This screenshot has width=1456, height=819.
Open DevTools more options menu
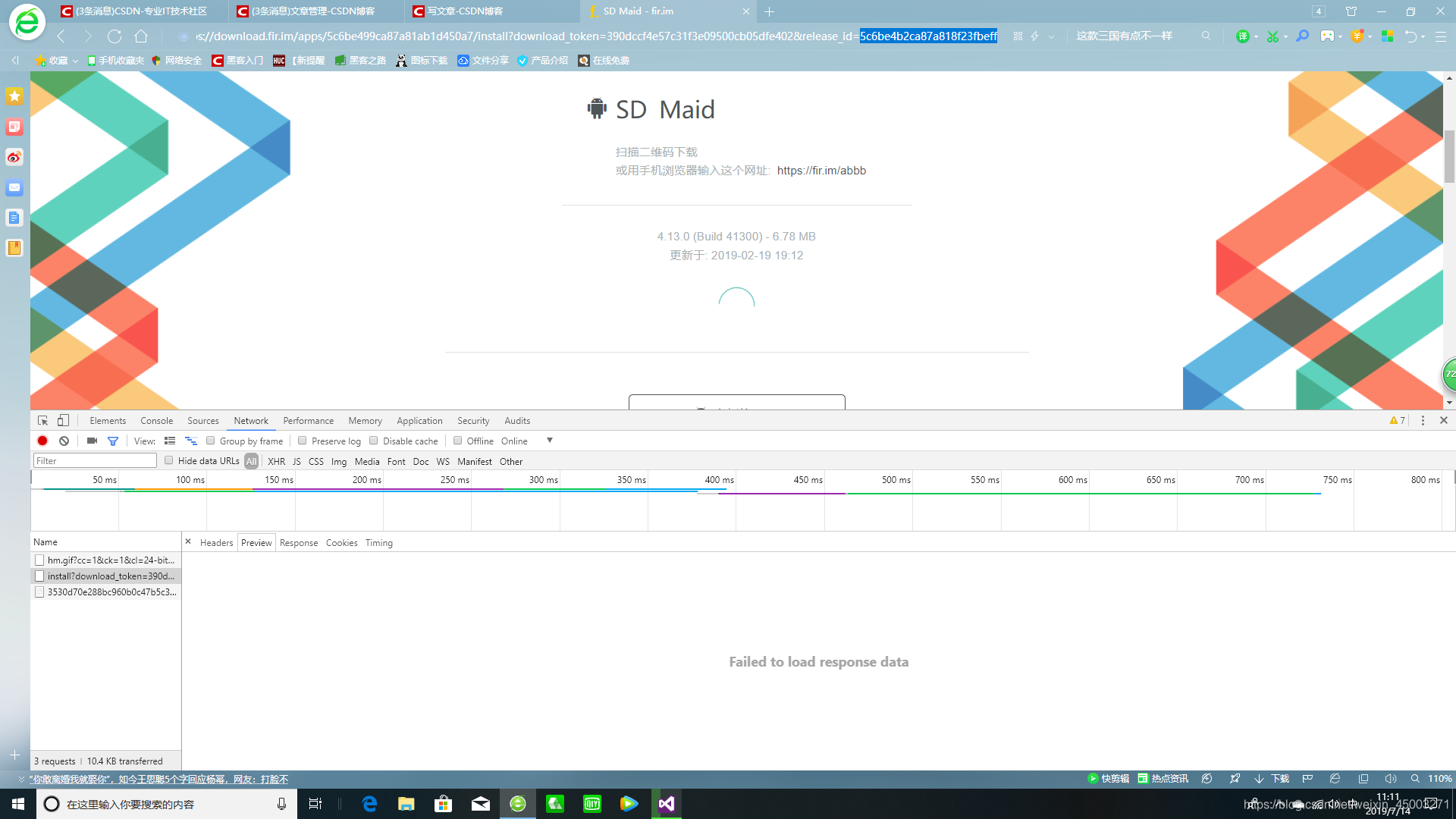[1423, 421]
